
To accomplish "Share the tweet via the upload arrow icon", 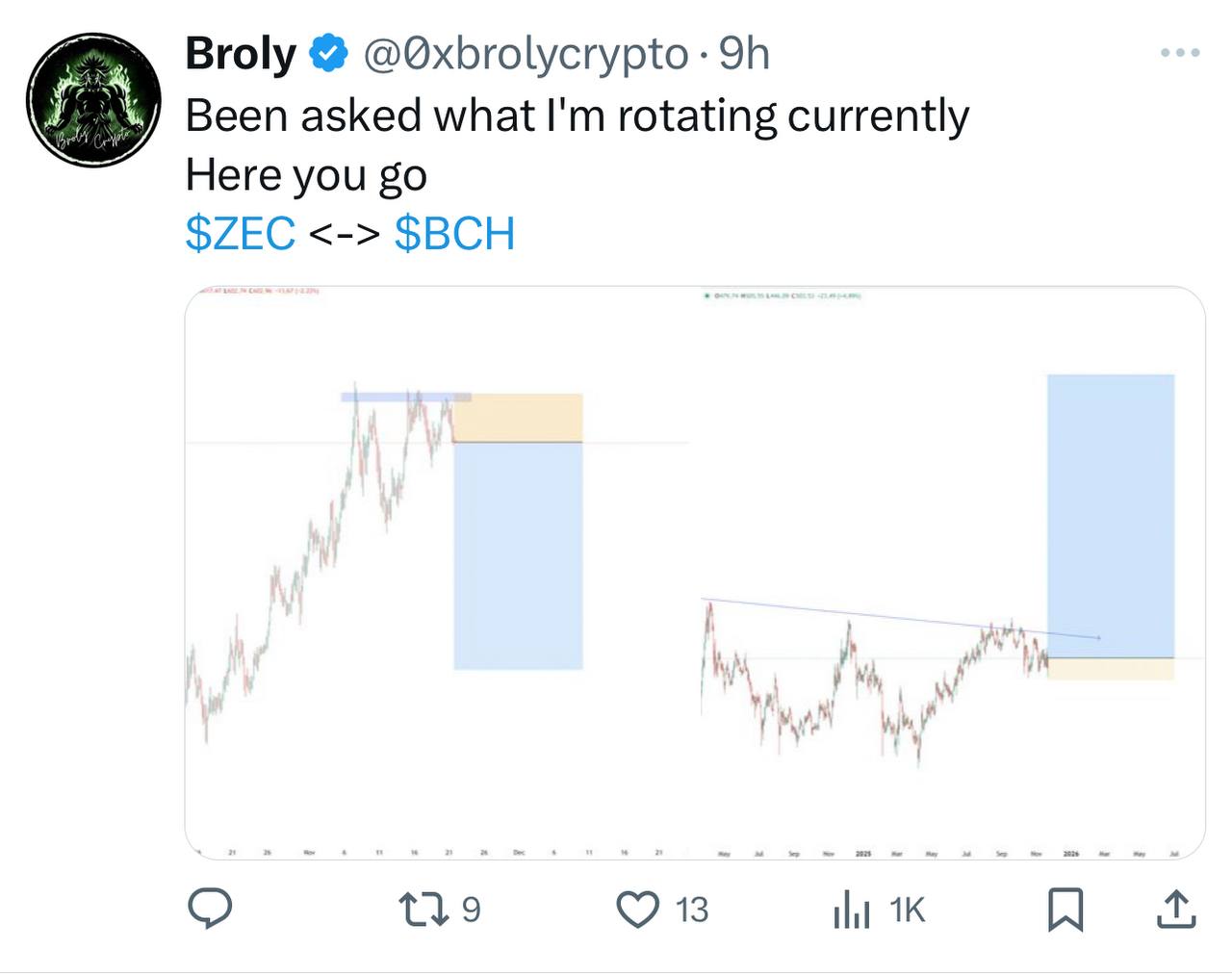I will click(x=1176, y=909).
